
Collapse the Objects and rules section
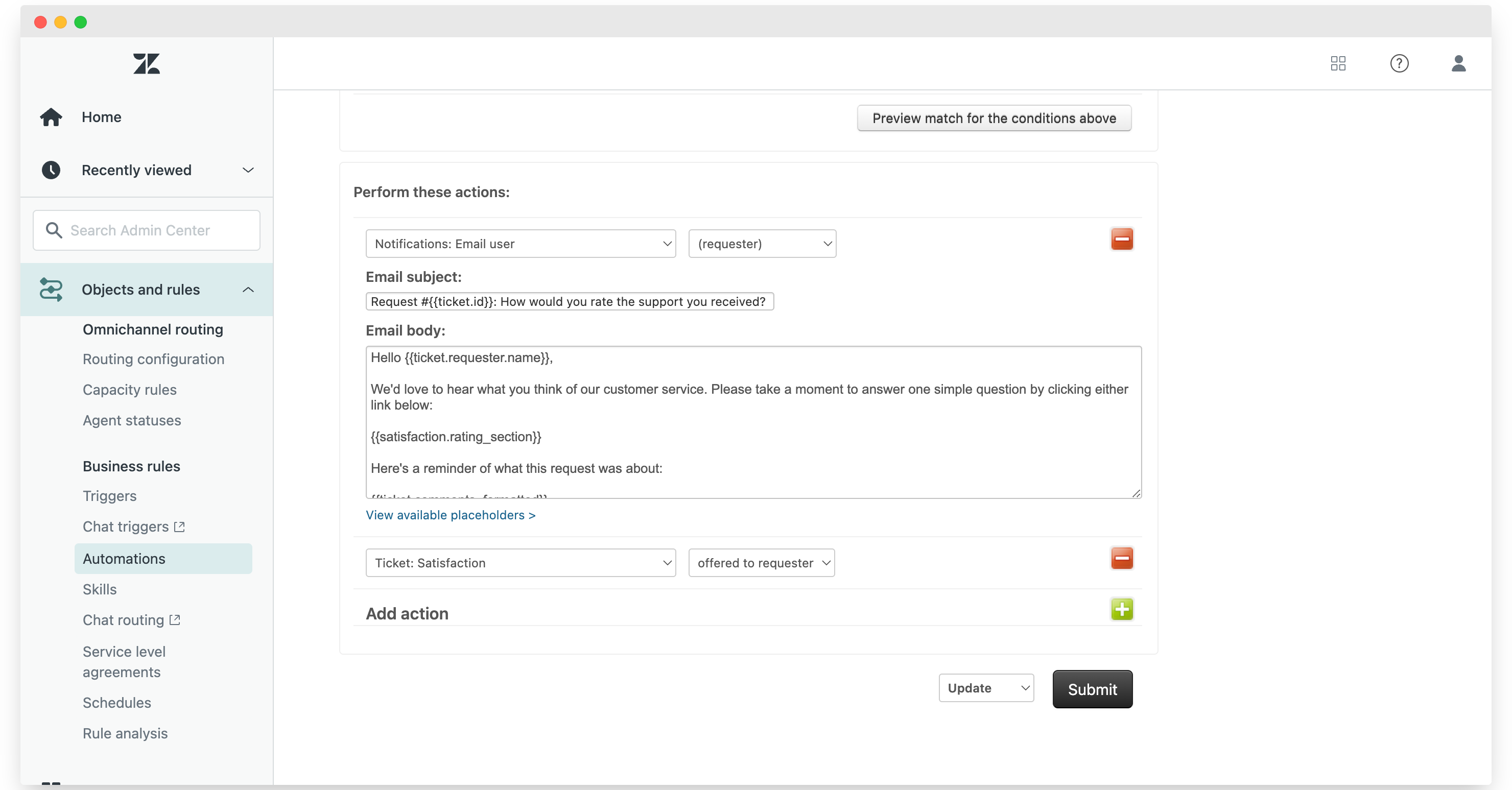pyautogui.click(x=248, y=290)
